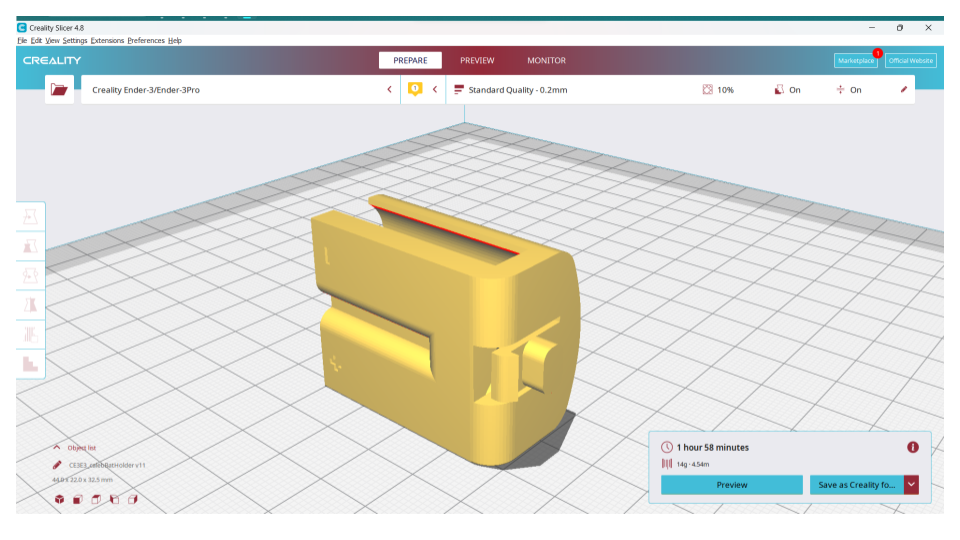The image size is (960, 540).
Task: Click the Marketplace button
Action: (856, 61)
